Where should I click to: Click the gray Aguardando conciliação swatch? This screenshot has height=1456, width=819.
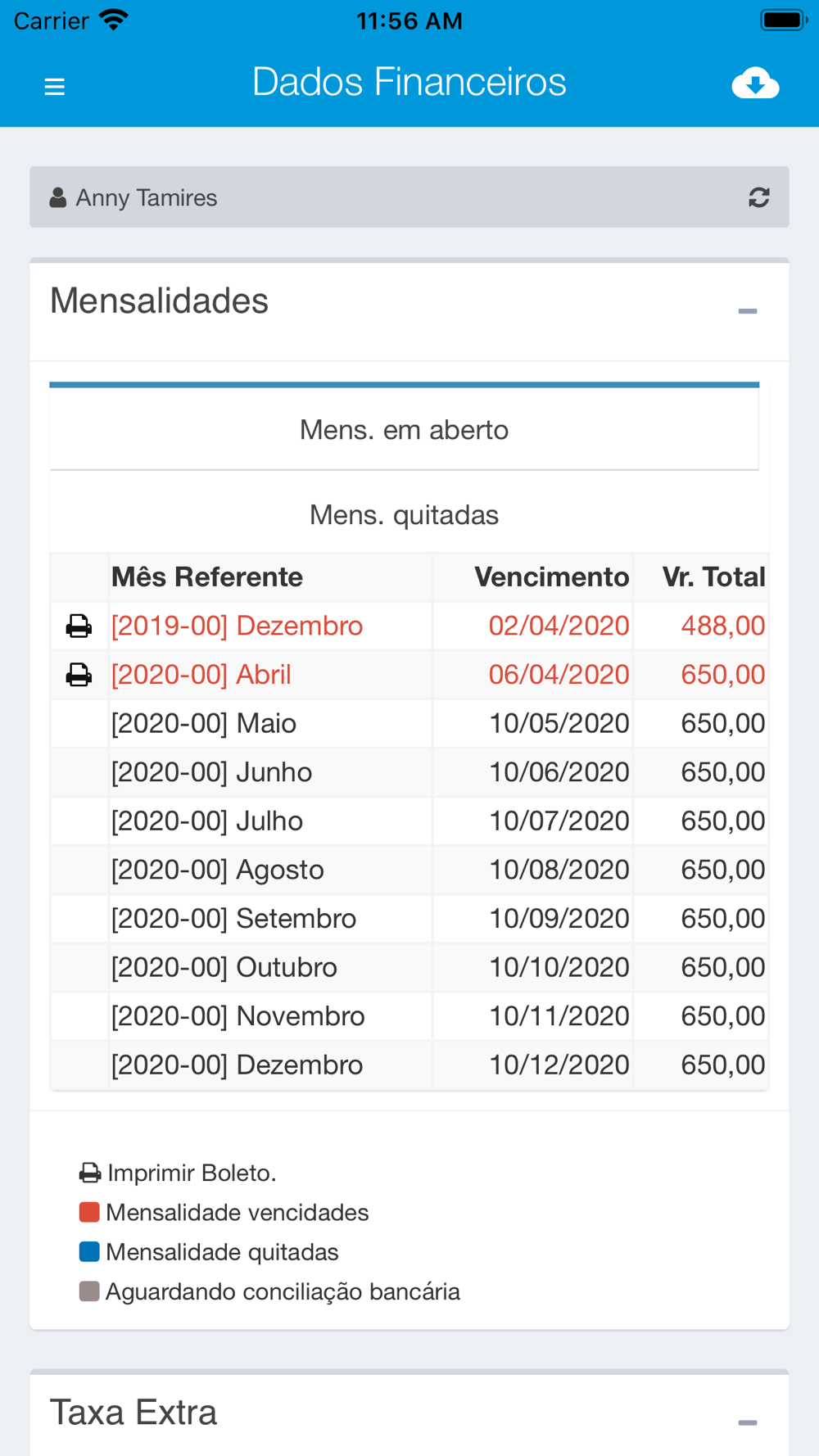pyautogui.click(x=89, y=1291)
